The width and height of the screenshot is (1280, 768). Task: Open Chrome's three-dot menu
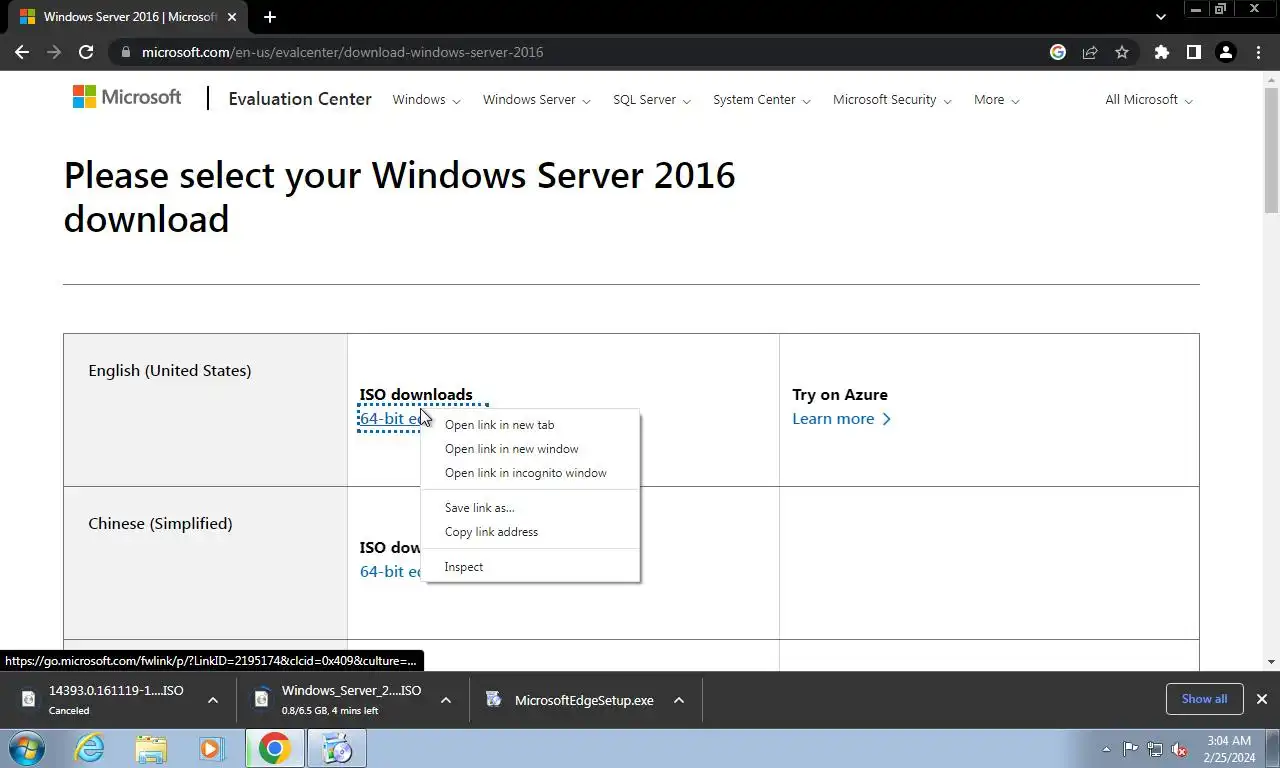point(1258,52)
